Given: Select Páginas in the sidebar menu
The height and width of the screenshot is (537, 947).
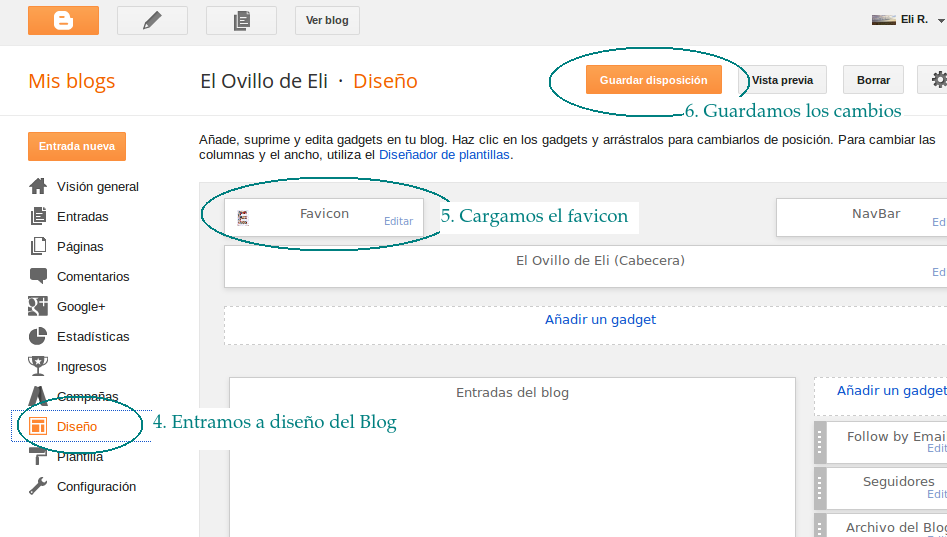Looking at the screenshot, I should point(80,246).
